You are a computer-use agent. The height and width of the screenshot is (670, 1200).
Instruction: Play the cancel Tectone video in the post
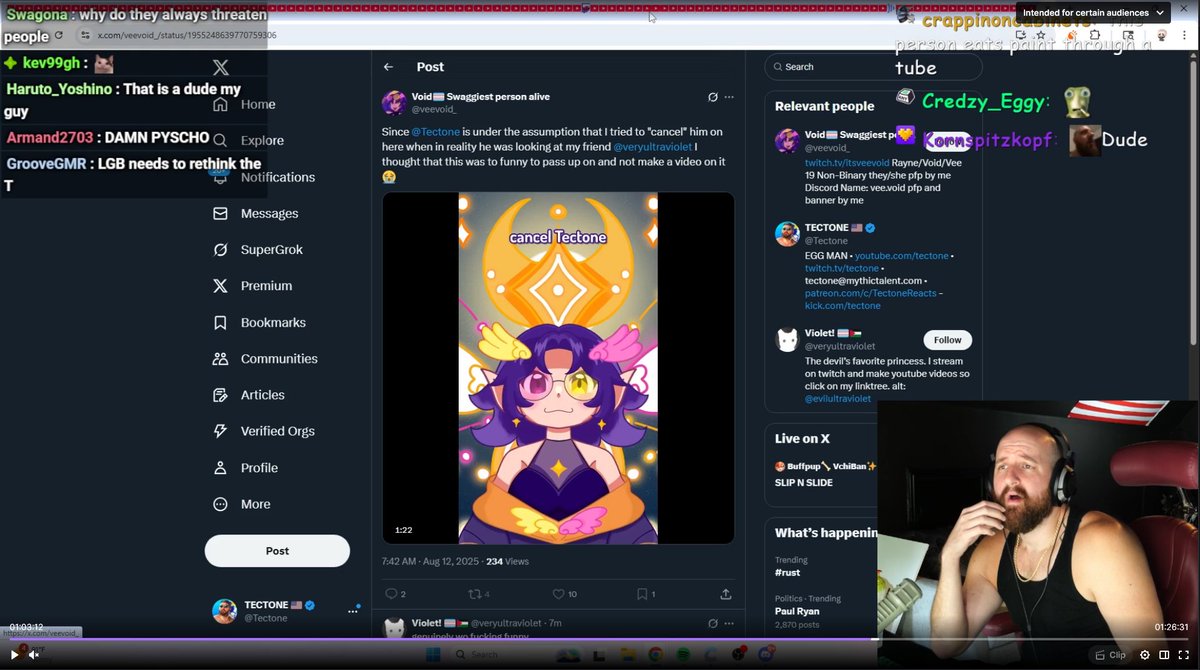coord(558,368)
